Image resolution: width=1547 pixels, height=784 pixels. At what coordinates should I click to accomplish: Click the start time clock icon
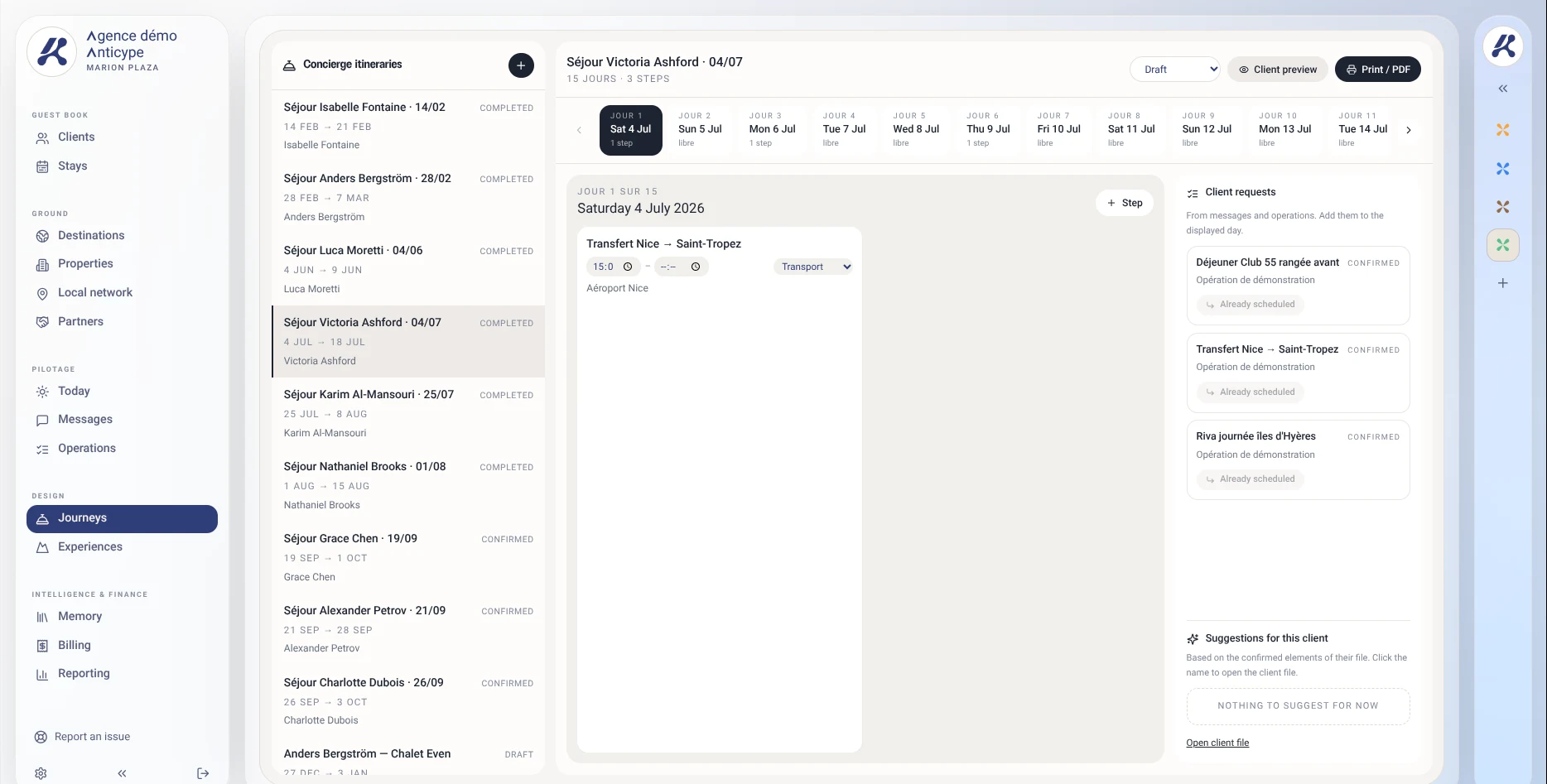click(628, 267)
